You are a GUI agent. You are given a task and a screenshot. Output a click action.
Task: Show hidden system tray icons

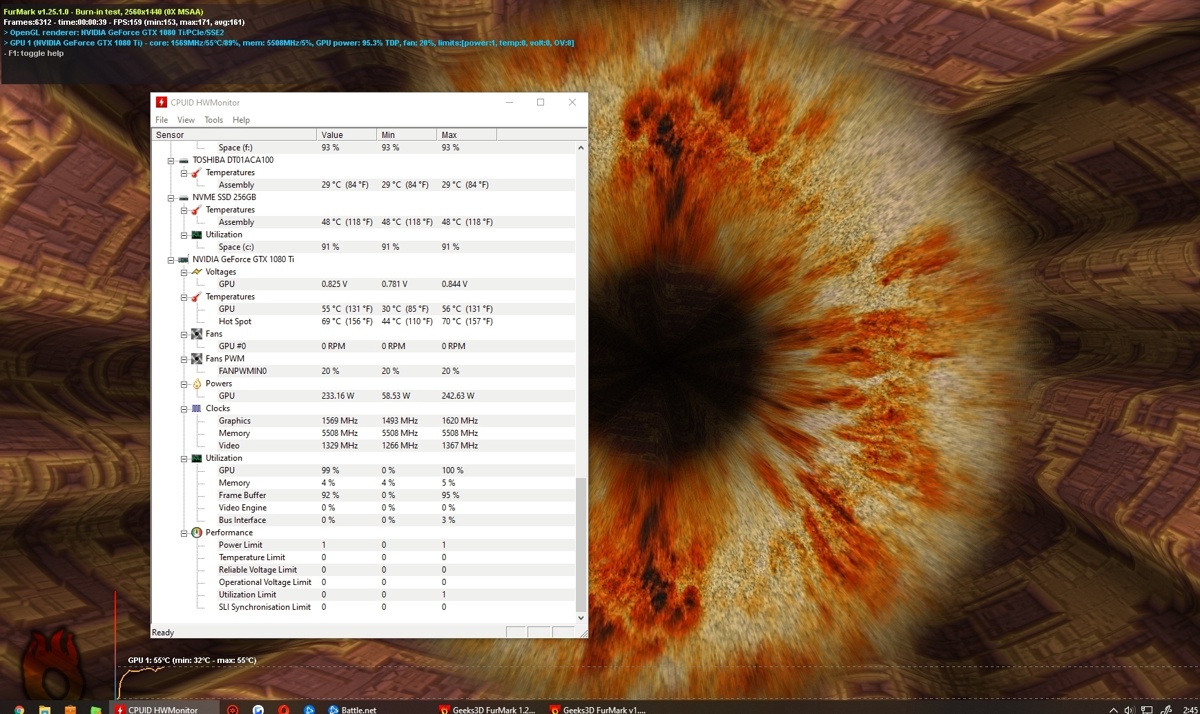point(1113,709)
